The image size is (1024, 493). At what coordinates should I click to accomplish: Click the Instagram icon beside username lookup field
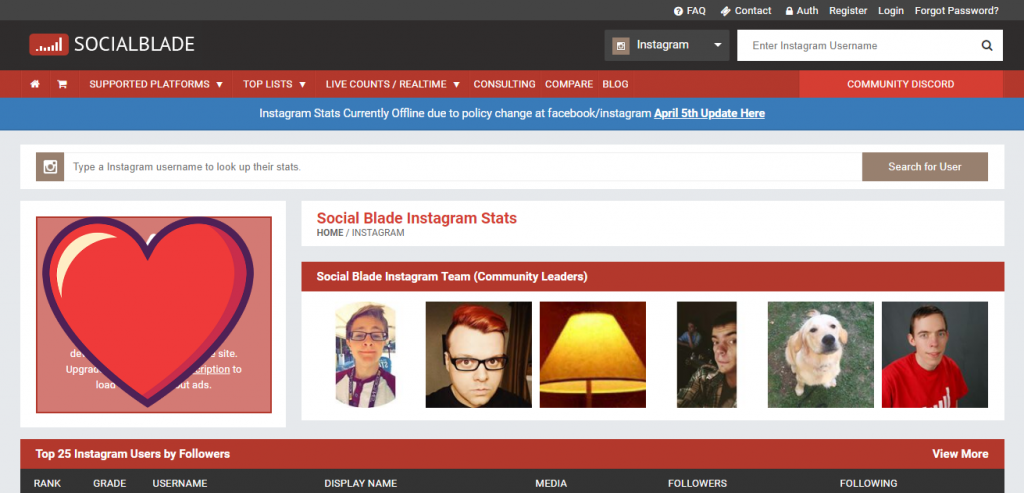point(50,167)
